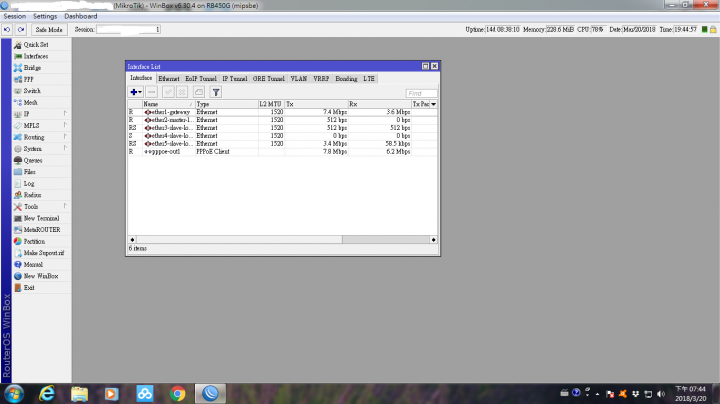This screenshot has height=404, width=720.
Task: Expand the IP submenu
Action: (x=41, y=114)
